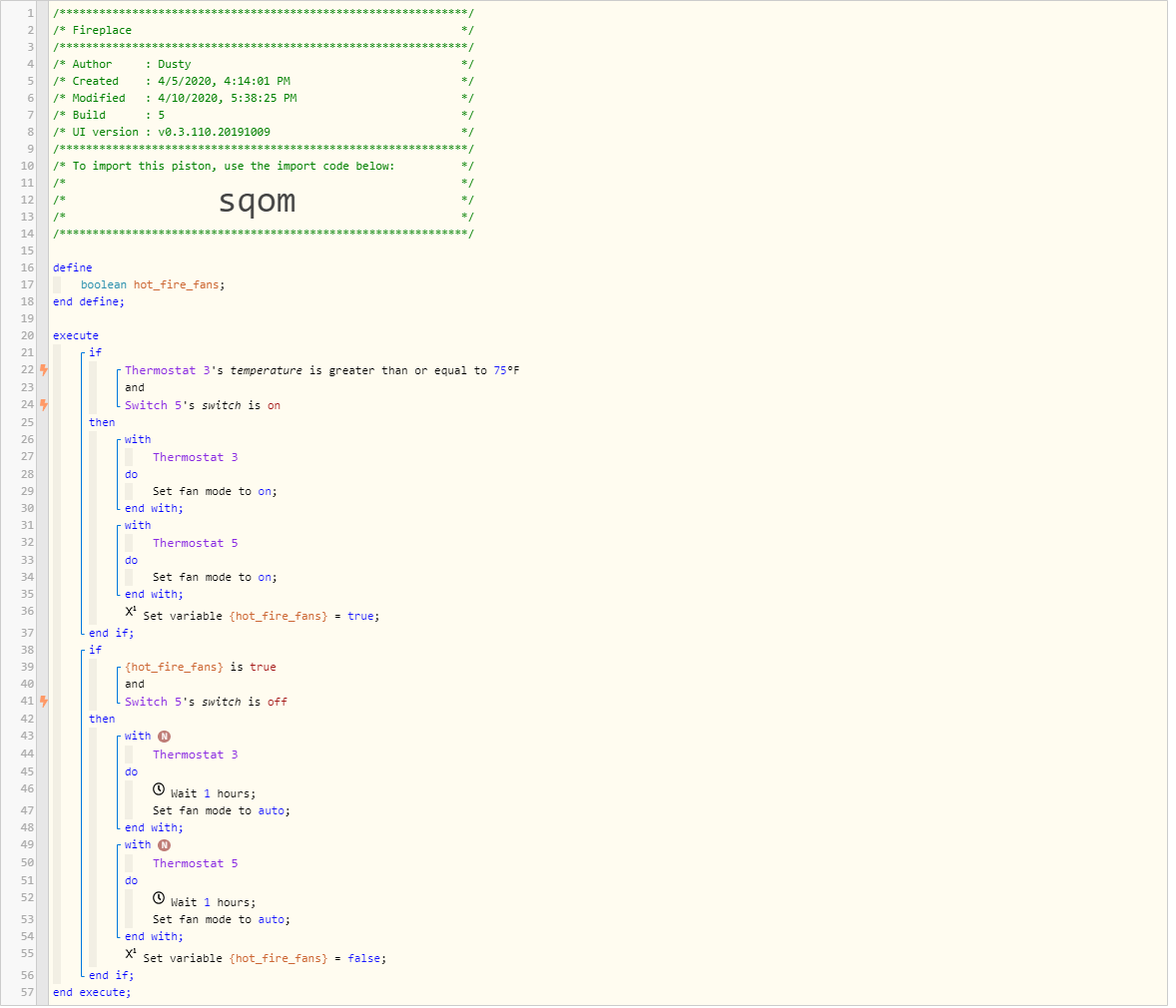Select device 'Thermostat 5' on line 50
Screen dimensions: 1176x1008
coord(195,864)
